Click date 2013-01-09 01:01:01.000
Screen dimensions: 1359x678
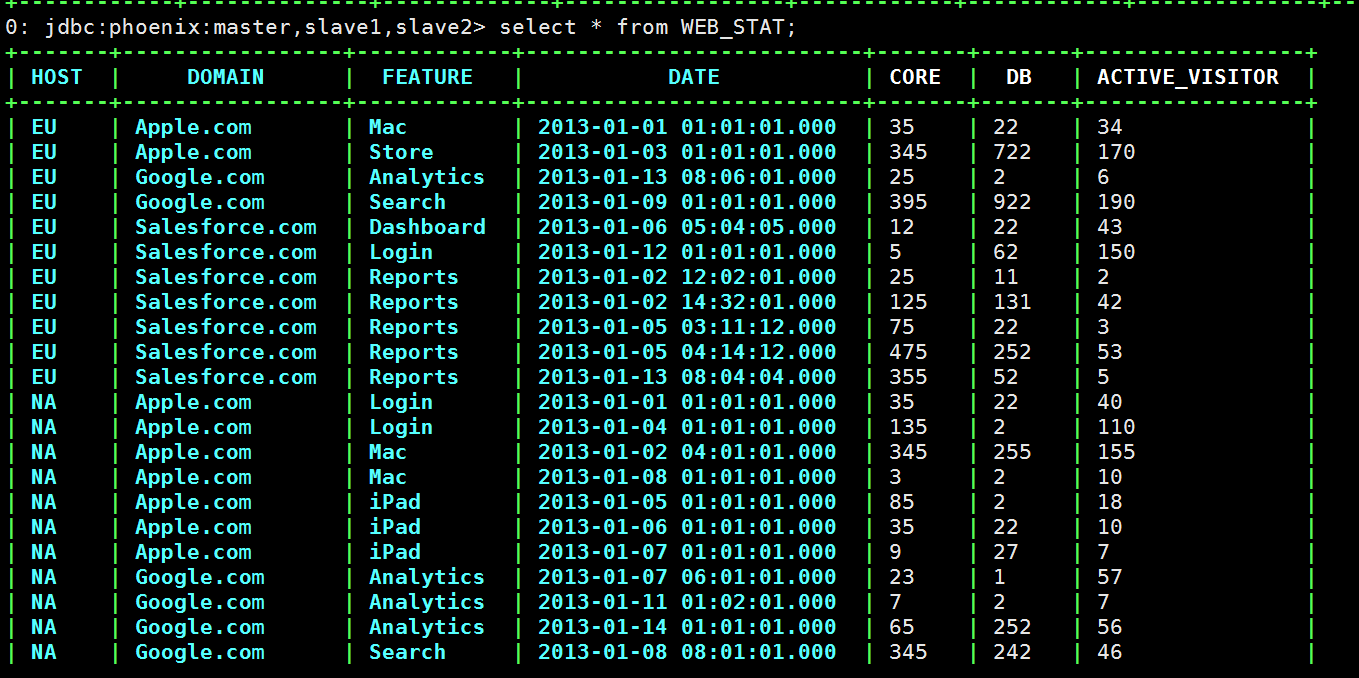coord(687,202)
